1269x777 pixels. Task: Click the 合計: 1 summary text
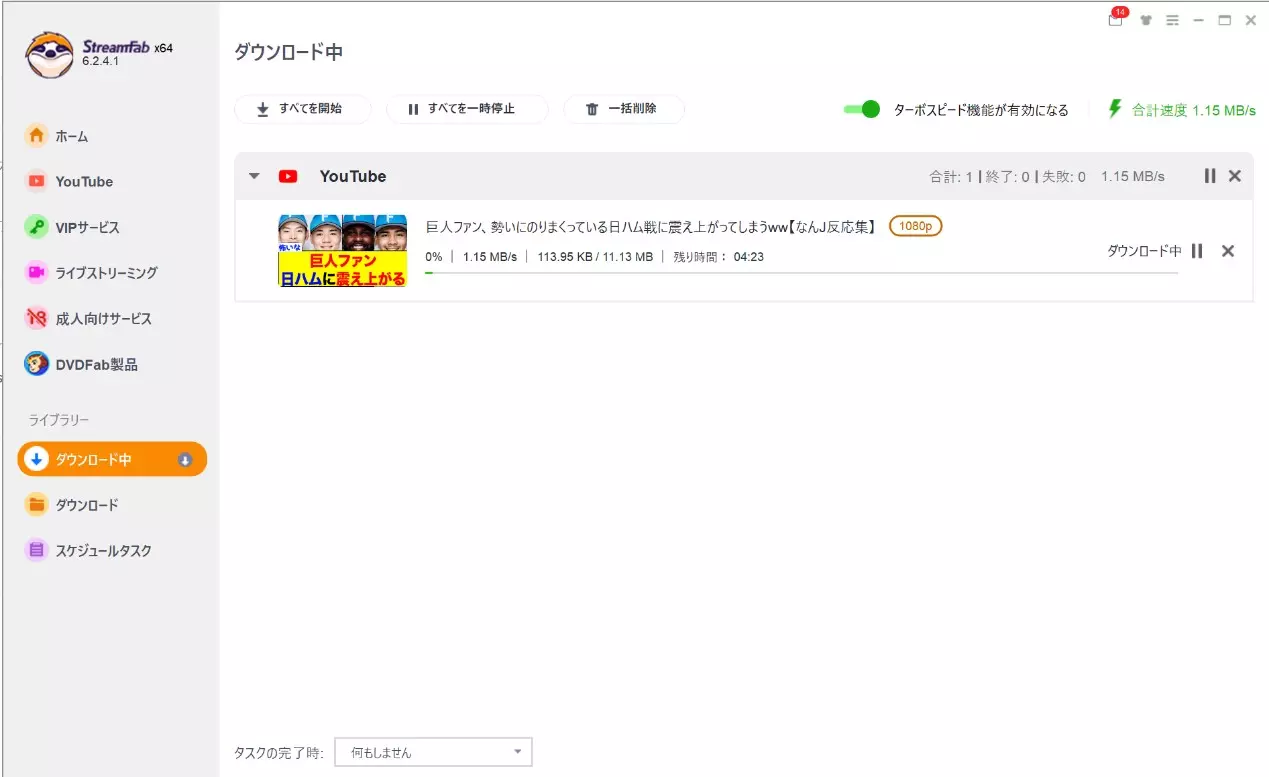(x=951, y=177)
